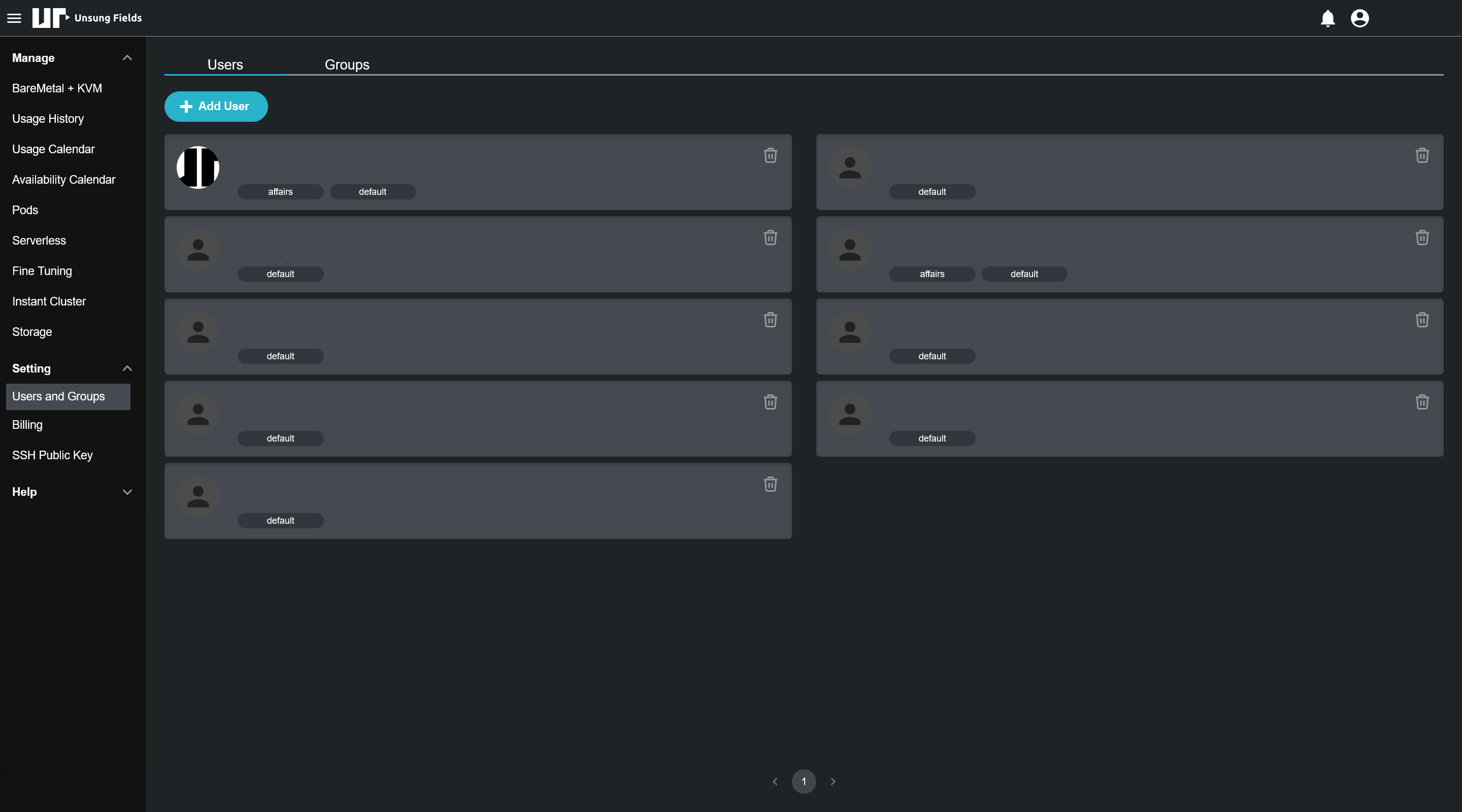1462x812 pixels.
Task: Open Billing in the sidebar
Action: (27, 424)
